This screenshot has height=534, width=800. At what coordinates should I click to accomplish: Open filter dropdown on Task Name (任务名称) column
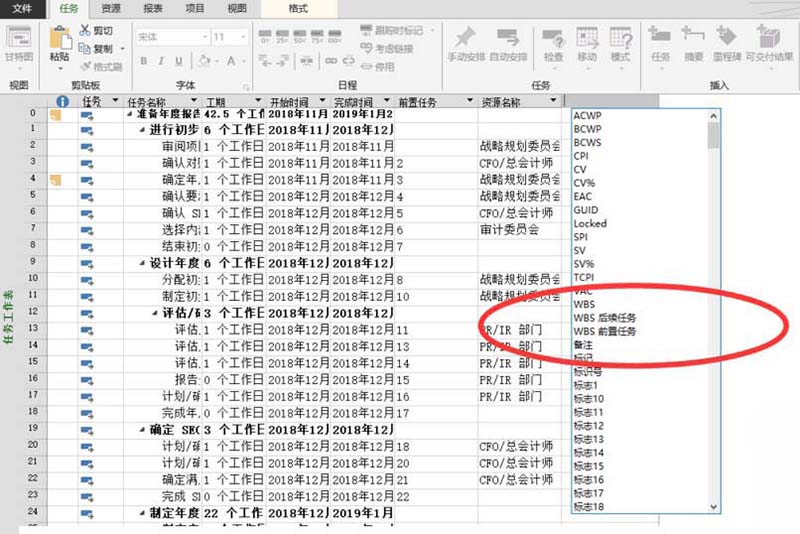[194, 100]
